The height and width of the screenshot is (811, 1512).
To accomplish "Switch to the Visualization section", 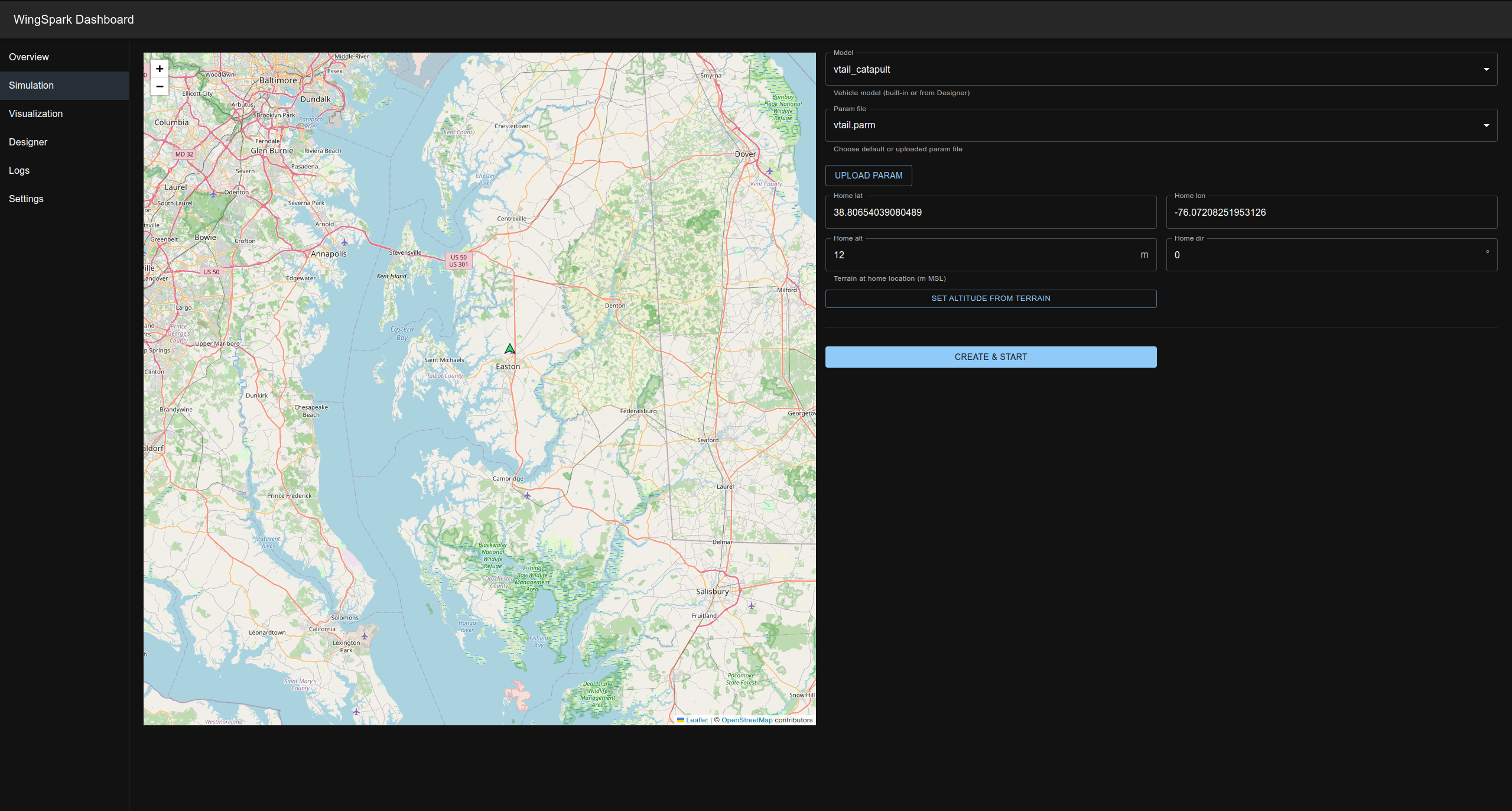I will point(36,113).
